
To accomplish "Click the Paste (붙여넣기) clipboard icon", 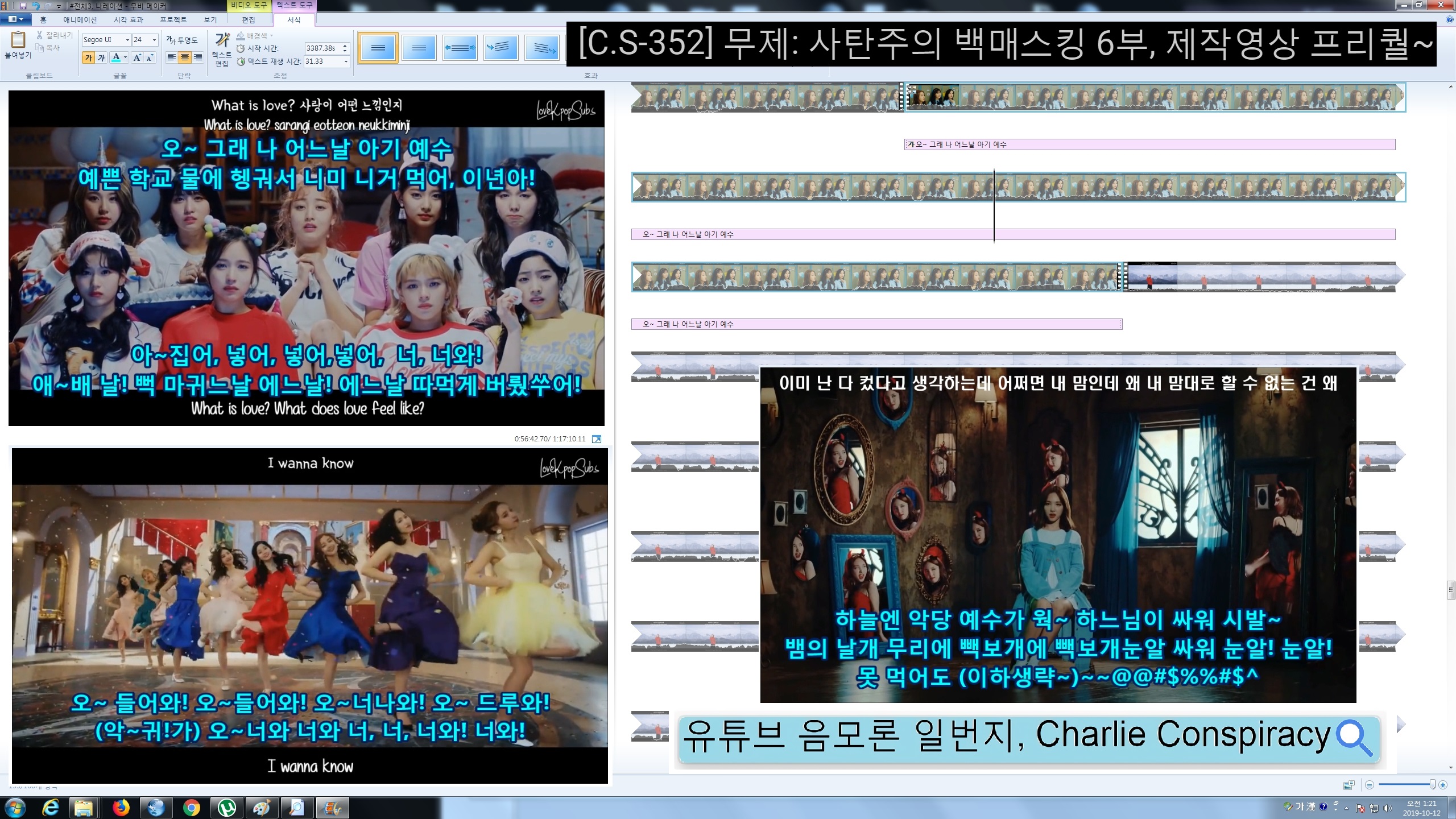I will coord(18,40).
